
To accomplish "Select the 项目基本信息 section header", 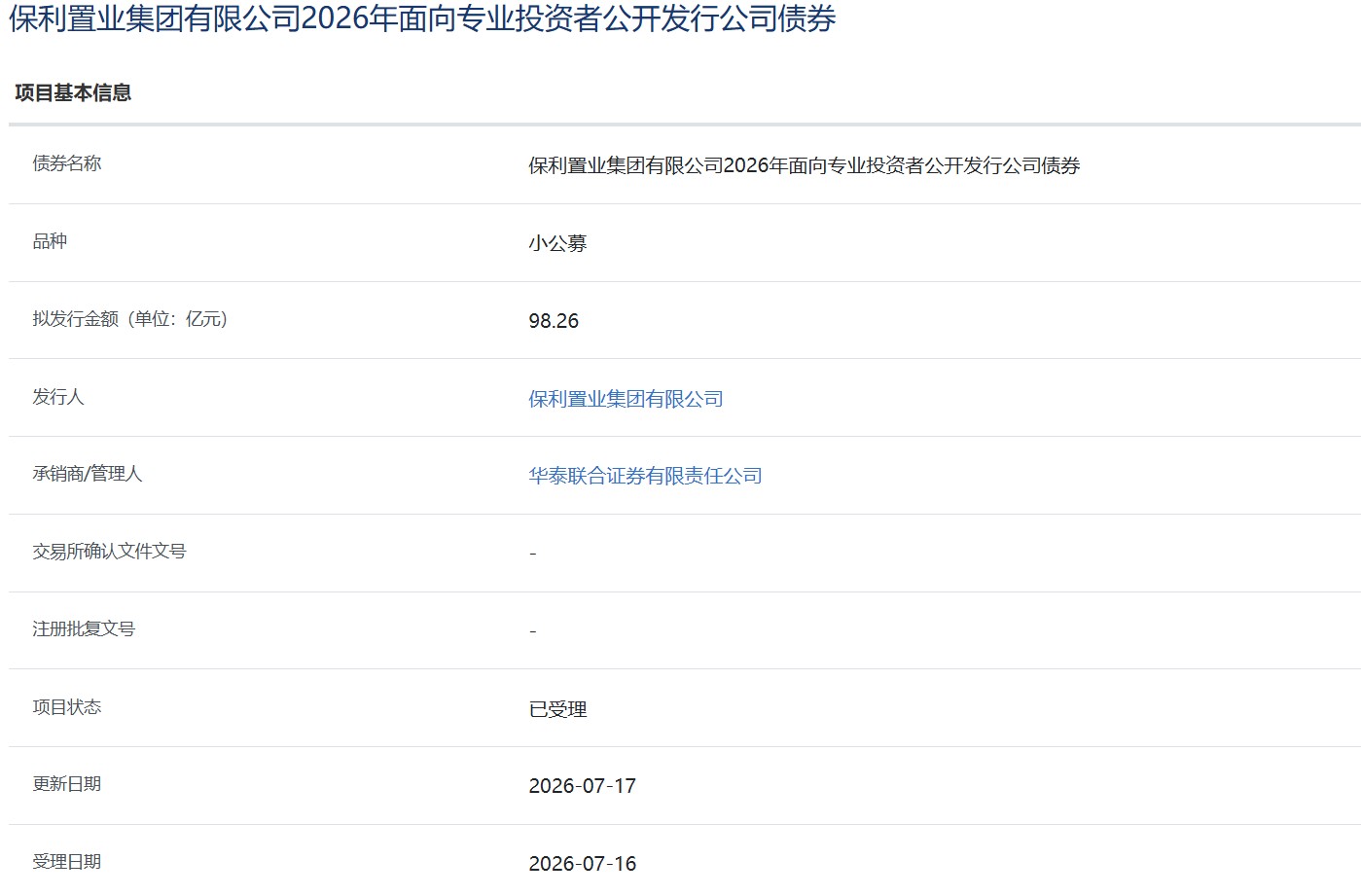I will pyautogui.click(x=73, y=92).
